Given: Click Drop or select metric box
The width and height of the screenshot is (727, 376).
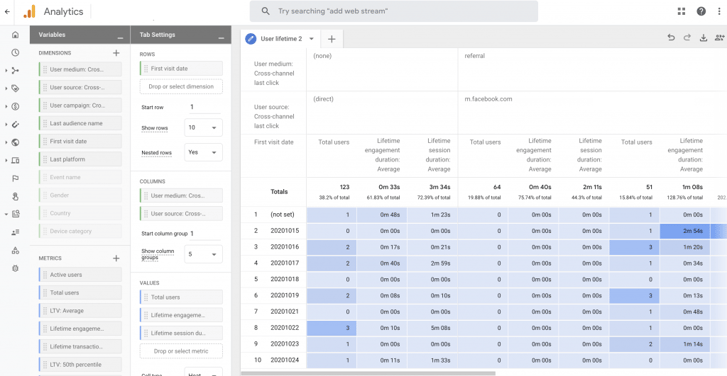Looking at the screenshot, I should pyautogui.click(x=181, y=351).
